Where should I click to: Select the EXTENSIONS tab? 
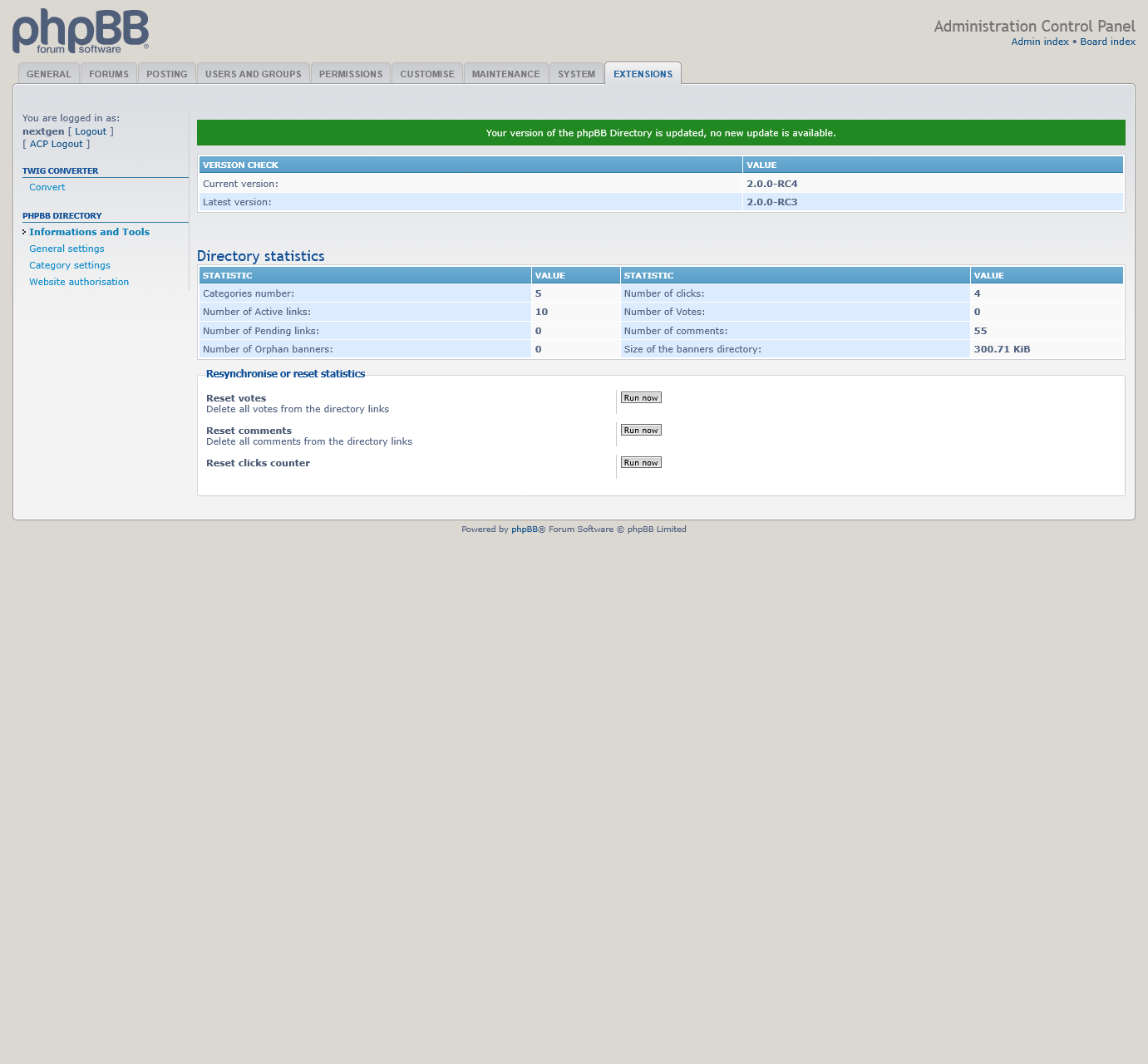click(x=643, y=73)
